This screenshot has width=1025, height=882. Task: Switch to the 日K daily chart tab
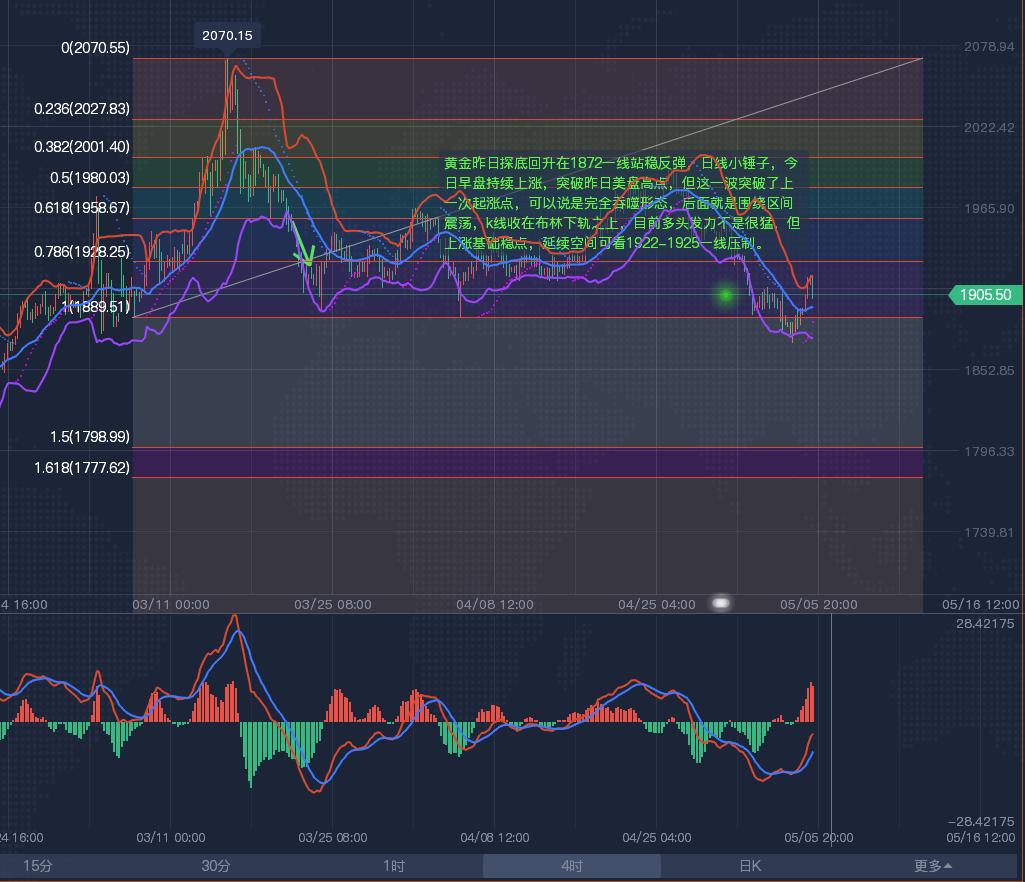point(750,866)
